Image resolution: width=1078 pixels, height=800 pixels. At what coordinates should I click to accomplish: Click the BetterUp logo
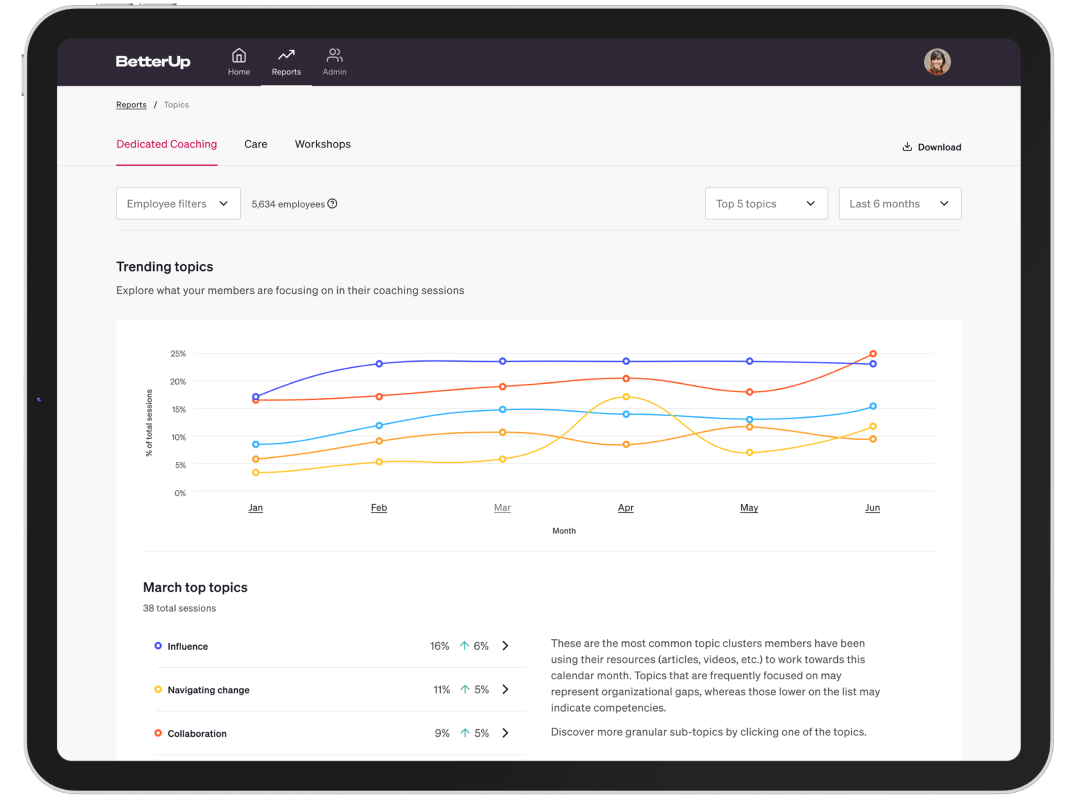(x=153, y=62)
